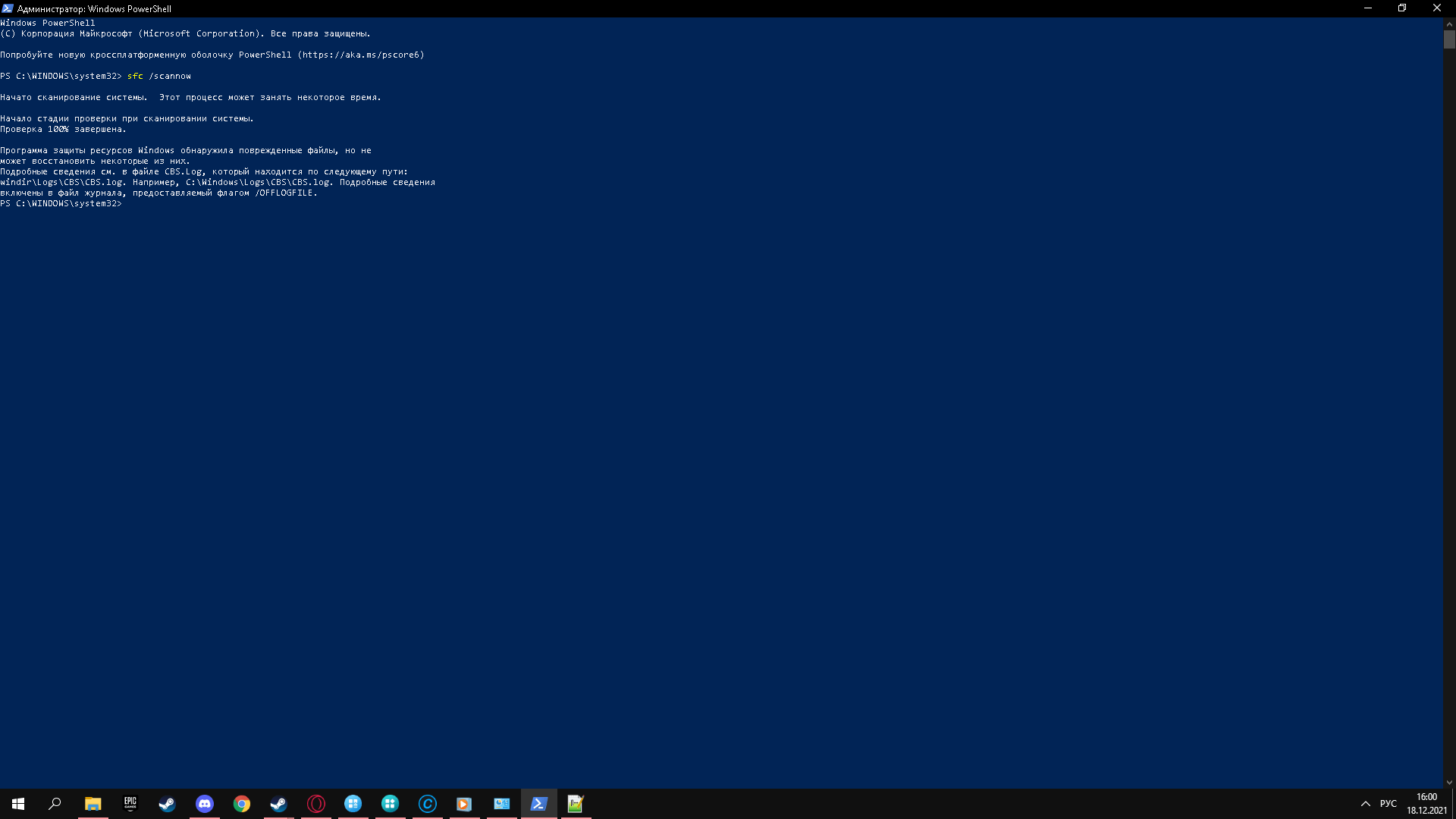The width and height of the screenshot is (1456, 819).
Task: Click the Show desktop sliver at taskbar end
Action: [1454, 804]
